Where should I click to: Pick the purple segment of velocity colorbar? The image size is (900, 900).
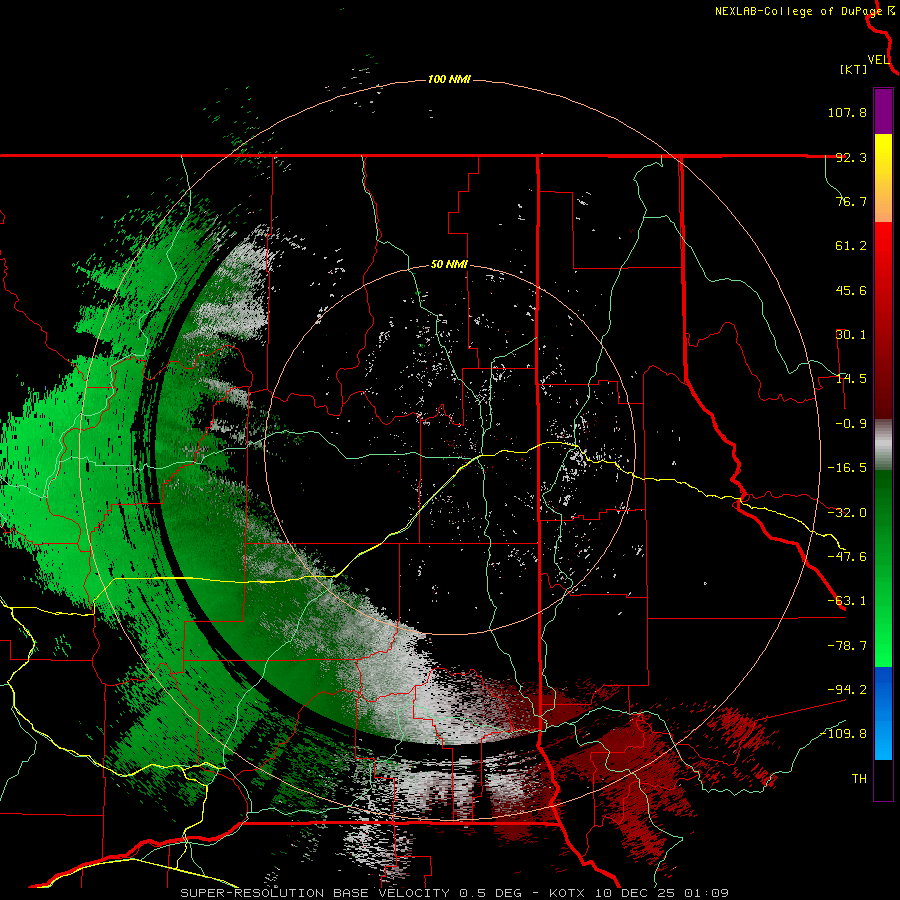click(883, 111)
